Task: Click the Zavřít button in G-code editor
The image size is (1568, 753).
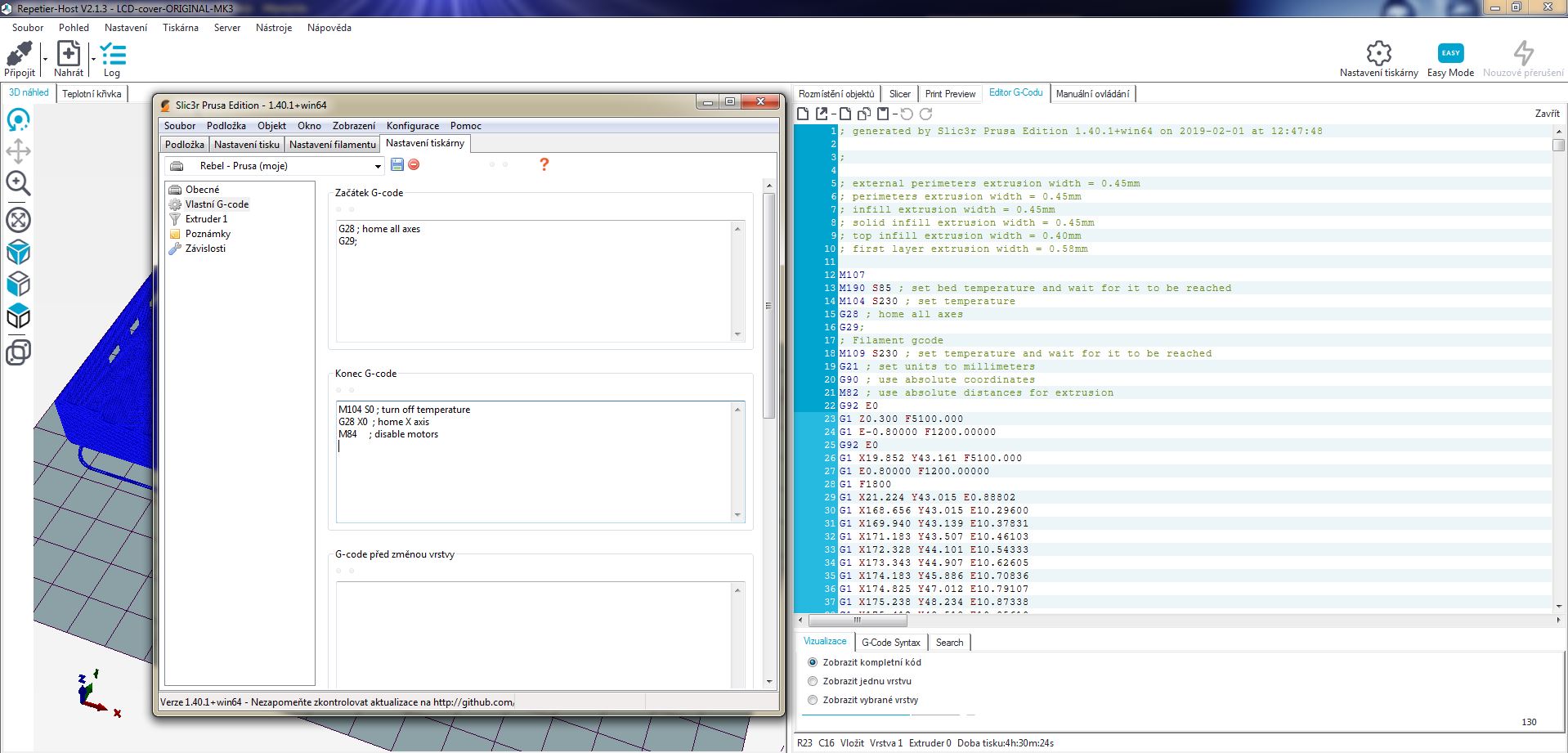Action: [1547, 114]
